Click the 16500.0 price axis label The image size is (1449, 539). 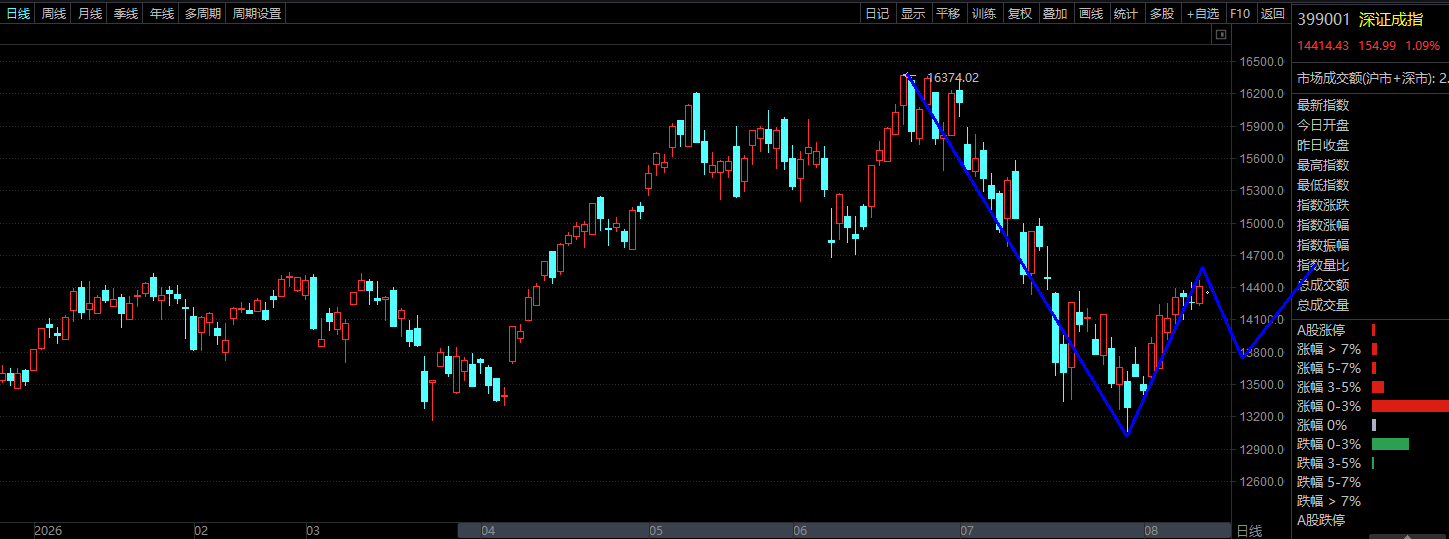[x=1261, y=61]
